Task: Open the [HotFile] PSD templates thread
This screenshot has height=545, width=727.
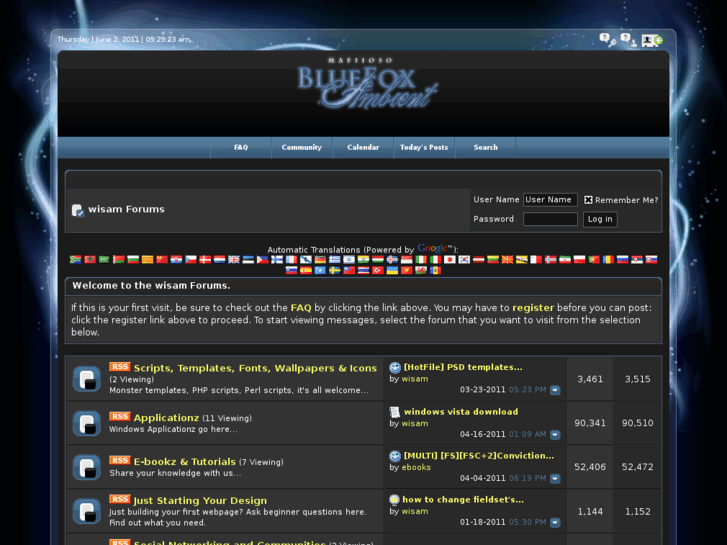Action: (x=463, y=367)
